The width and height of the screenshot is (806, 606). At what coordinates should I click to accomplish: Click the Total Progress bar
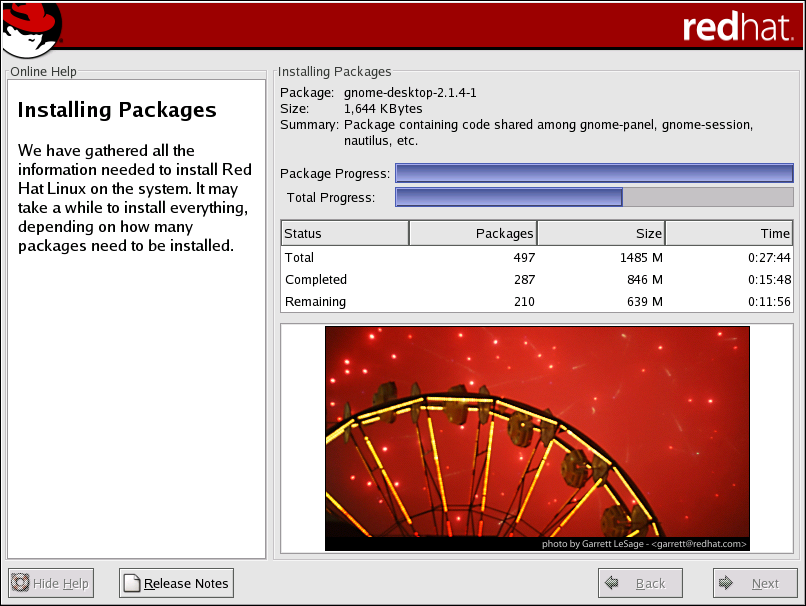click(594, 197)
